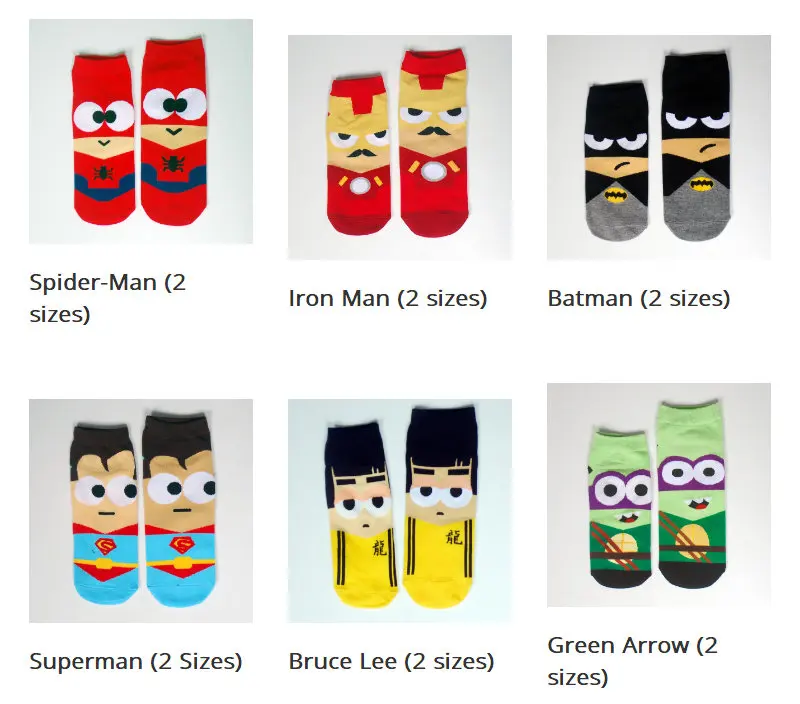Select the larger yellow Bruce Lee sock
Screen dimensions: 800x704
tap(440, 507)
